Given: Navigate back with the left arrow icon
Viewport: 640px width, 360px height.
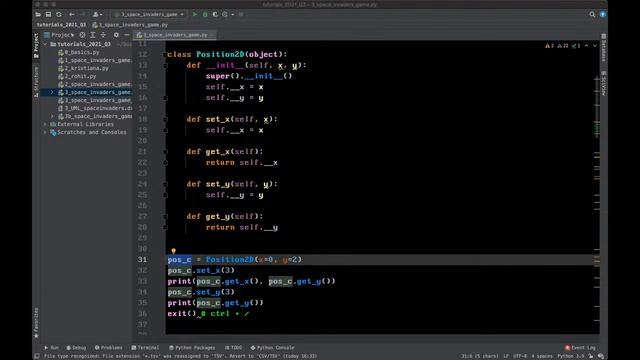Looking at the screenshot, I should [72, 14].
